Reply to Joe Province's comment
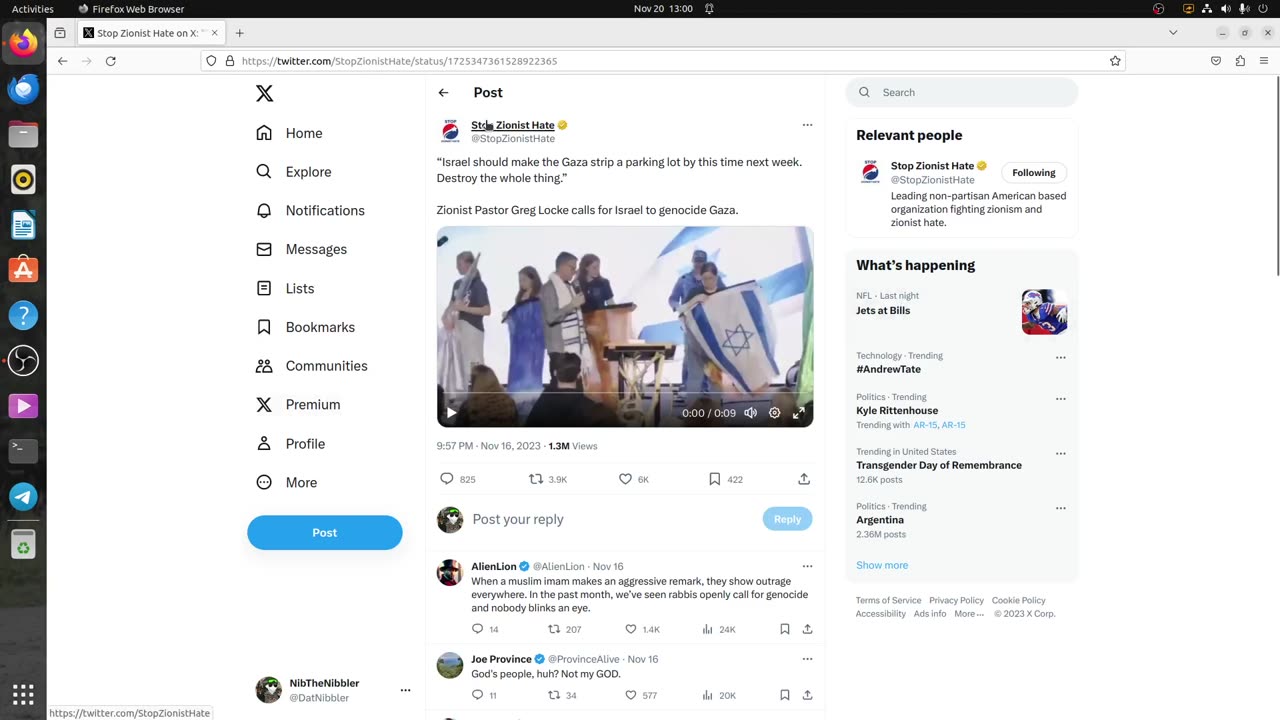Viewport: 1280px width, 720px height. pyautogui.click(x=477, y=695)
